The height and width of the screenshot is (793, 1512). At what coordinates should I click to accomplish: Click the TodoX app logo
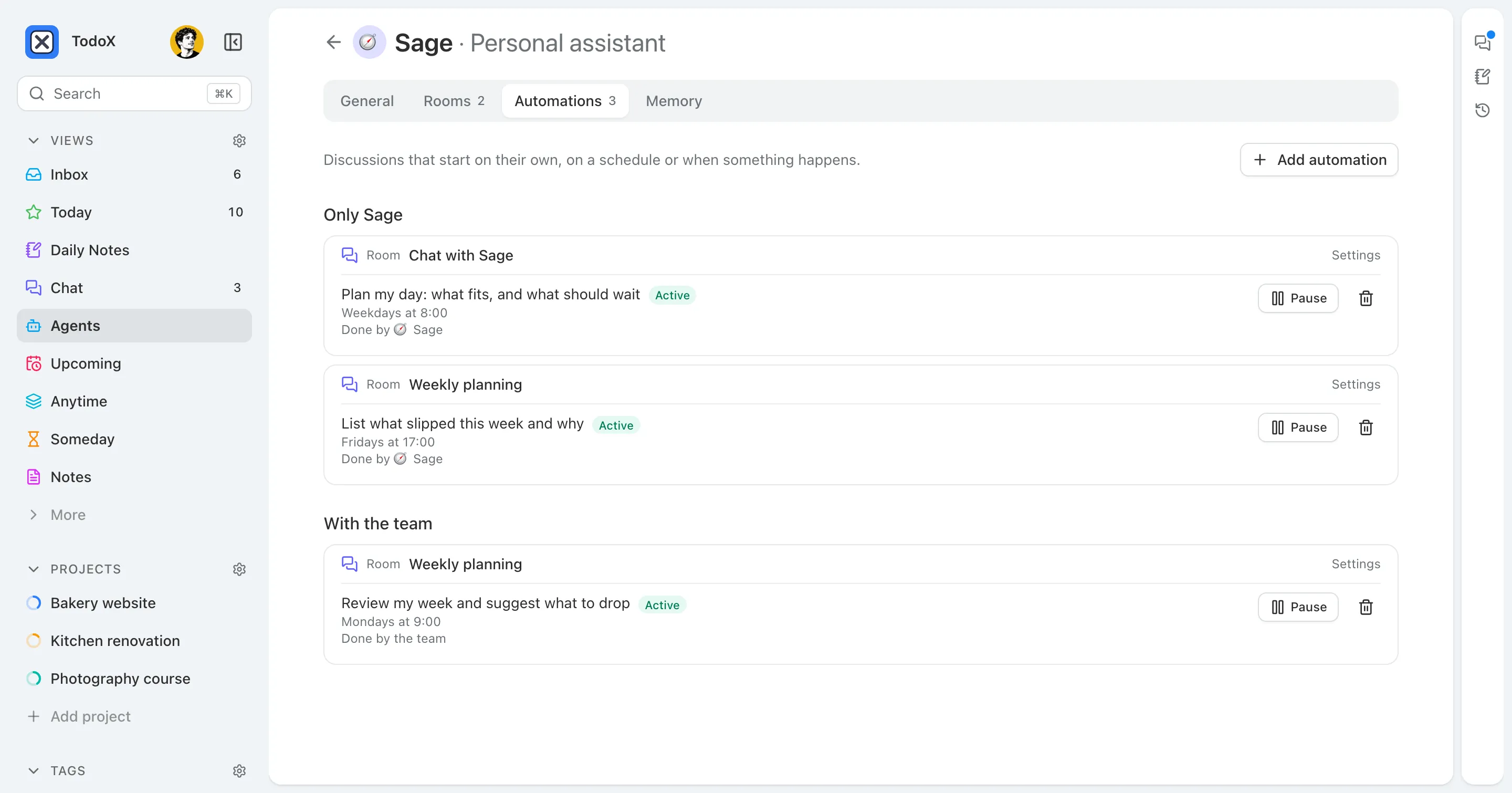coord(41,41)
